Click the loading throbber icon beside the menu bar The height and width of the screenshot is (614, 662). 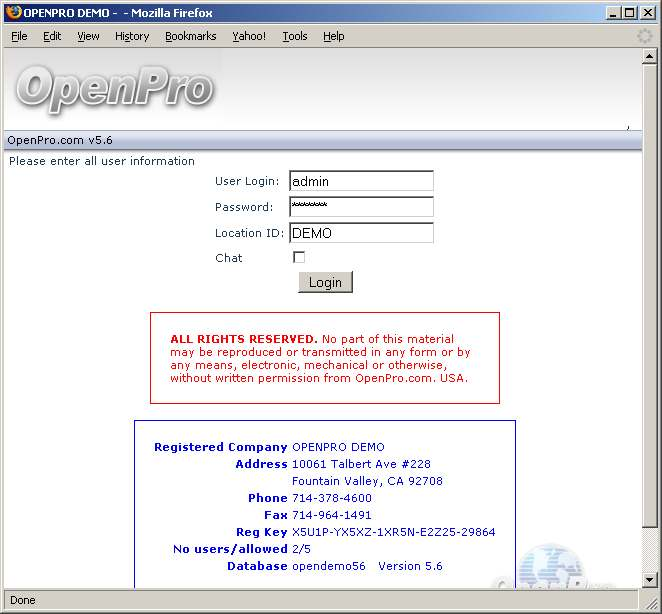(x=646, y=36)
